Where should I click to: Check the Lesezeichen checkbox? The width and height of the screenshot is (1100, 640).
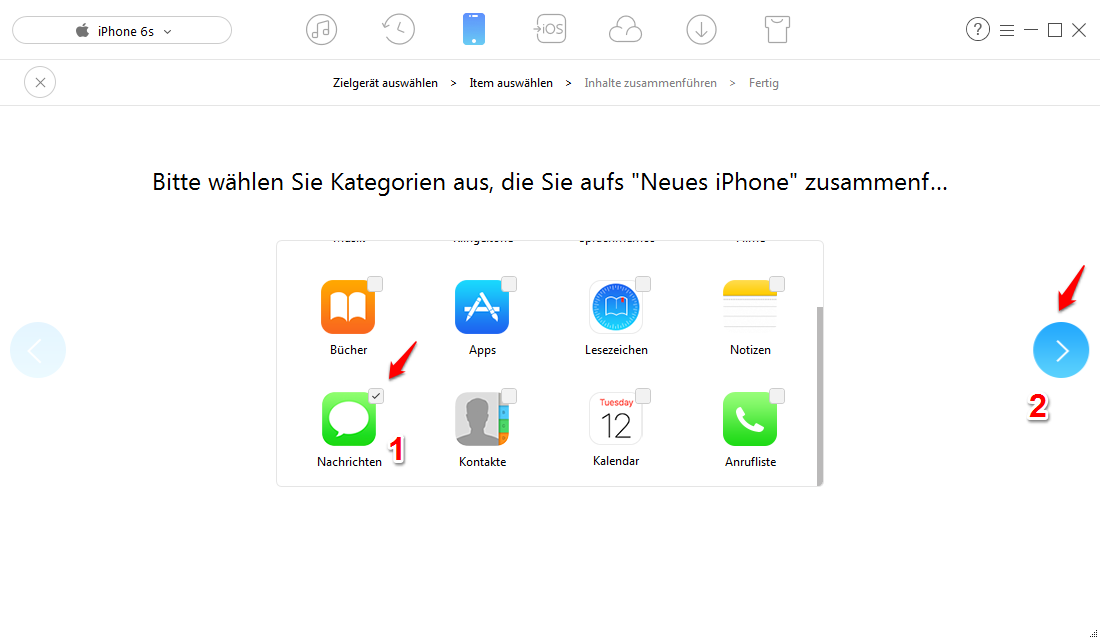643,284
